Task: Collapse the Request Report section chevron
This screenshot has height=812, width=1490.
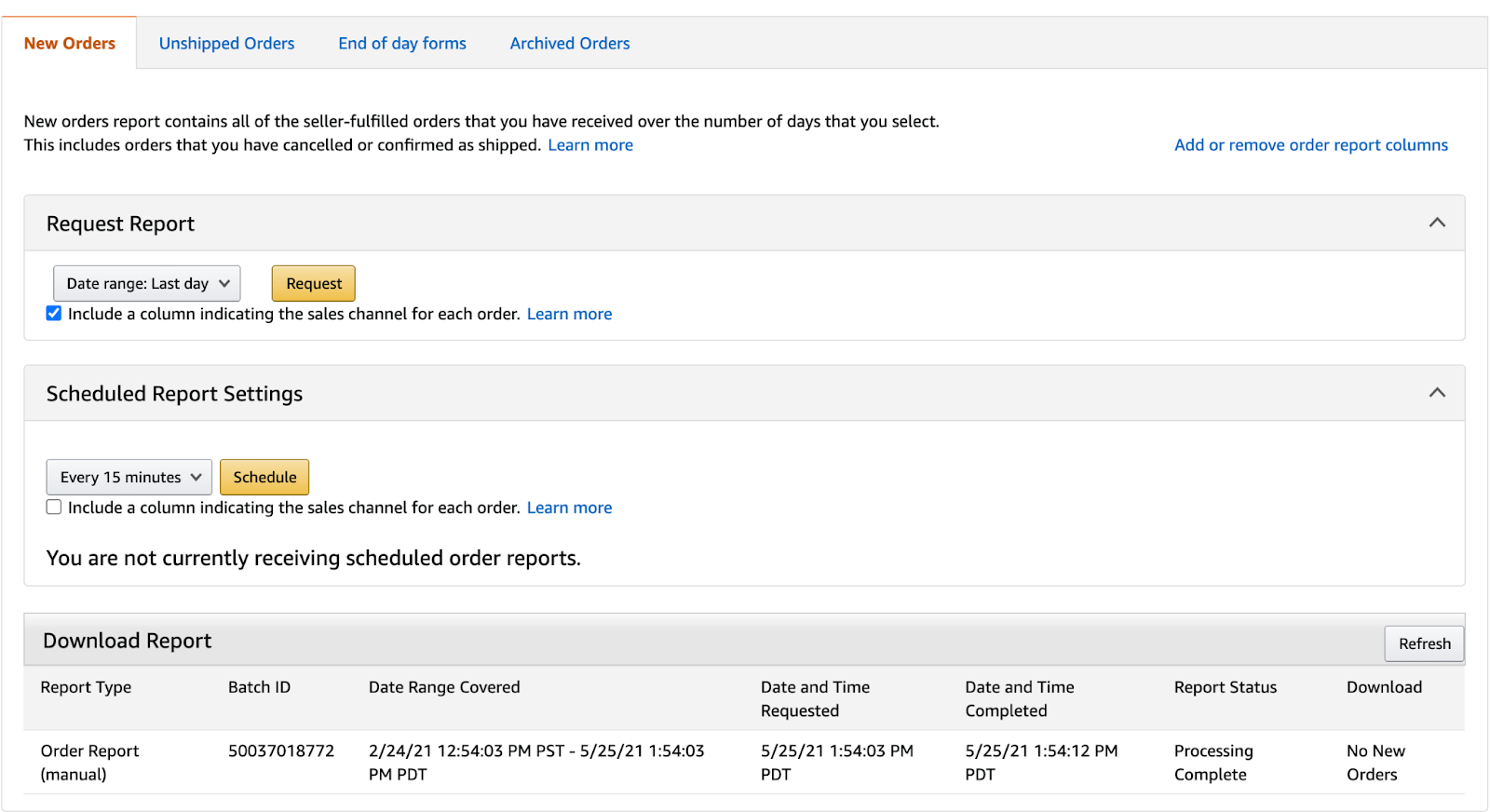Action: click(x=1437, y=223)
